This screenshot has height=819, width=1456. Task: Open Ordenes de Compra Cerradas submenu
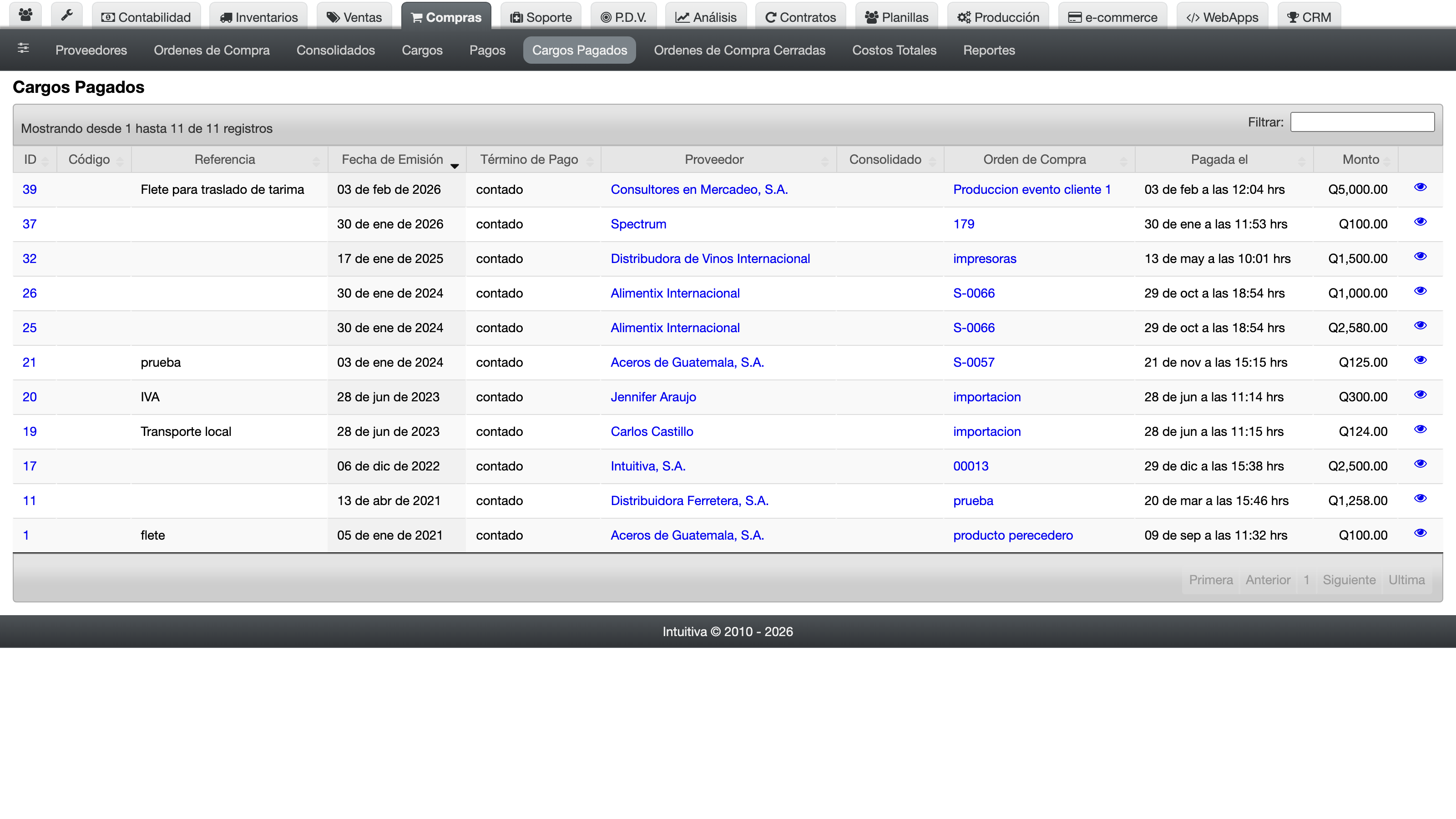point(739,51)
